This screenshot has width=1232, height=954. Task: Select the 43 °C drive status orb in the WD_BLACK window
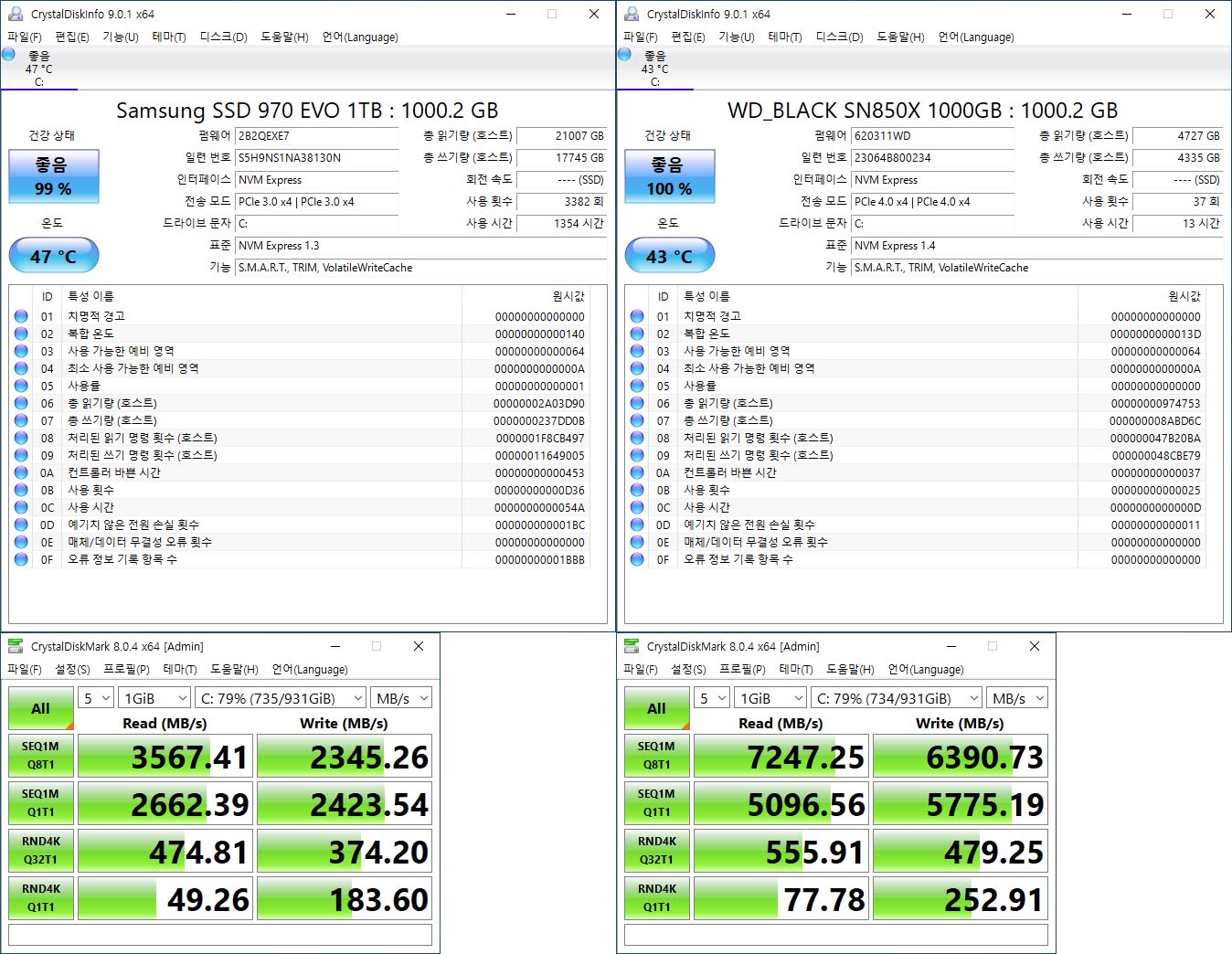click(x=625, y=54)
